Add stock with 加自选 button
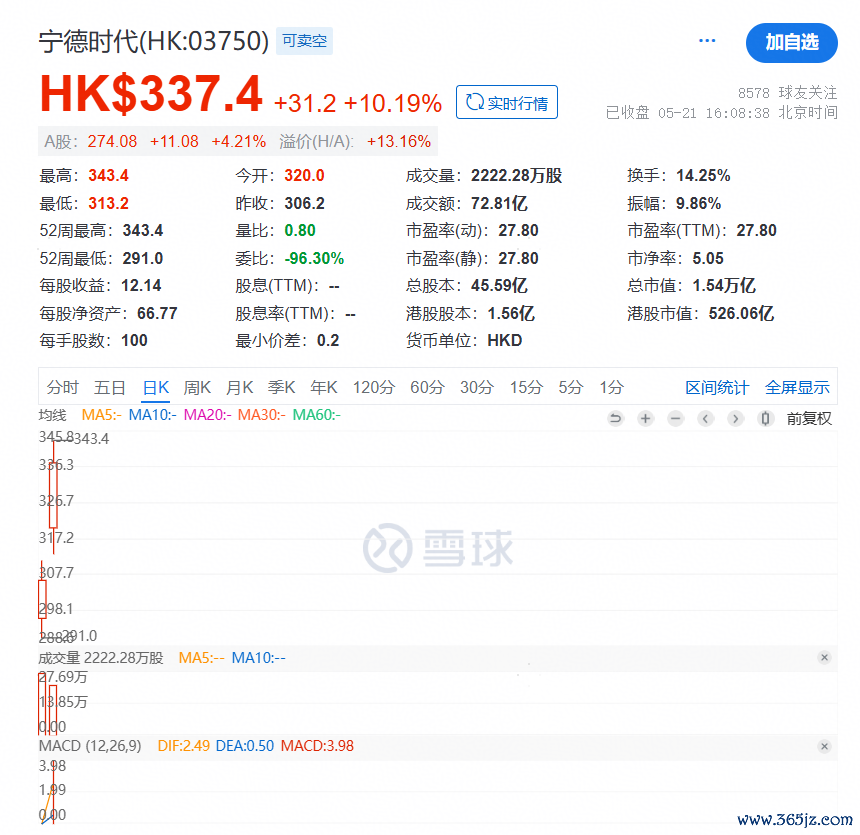The height and width of the screenshot is (835, 860). pos(791,43)
